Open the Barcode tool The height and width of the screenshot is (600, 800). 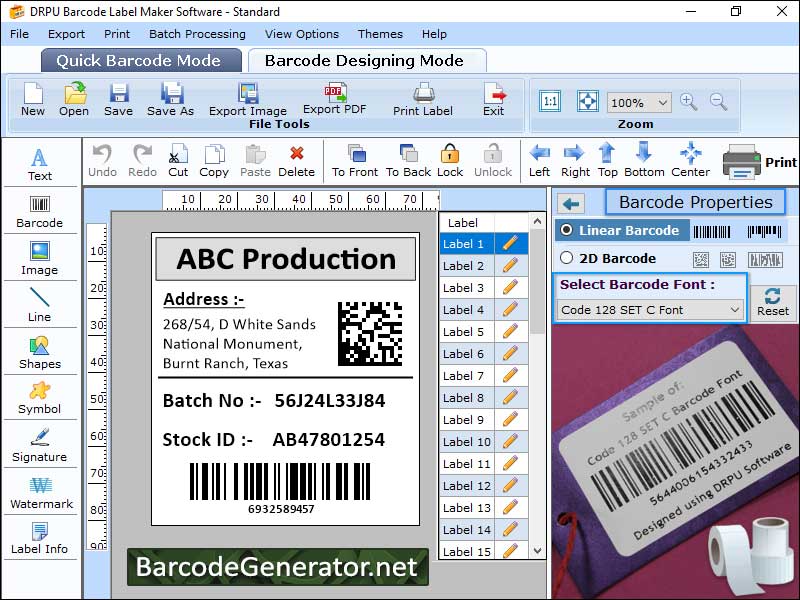click(x=39, y=212)
